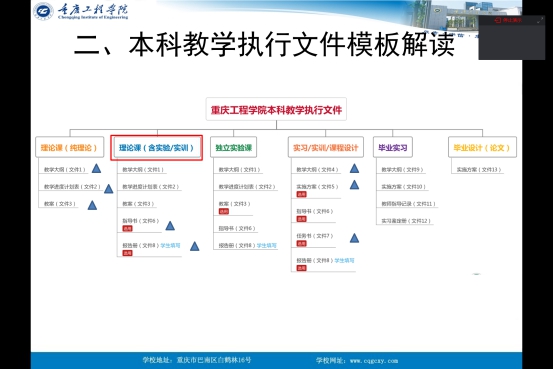Select the 毕业设计(论文) category box

pyautogui.click(x=482, y=147)
